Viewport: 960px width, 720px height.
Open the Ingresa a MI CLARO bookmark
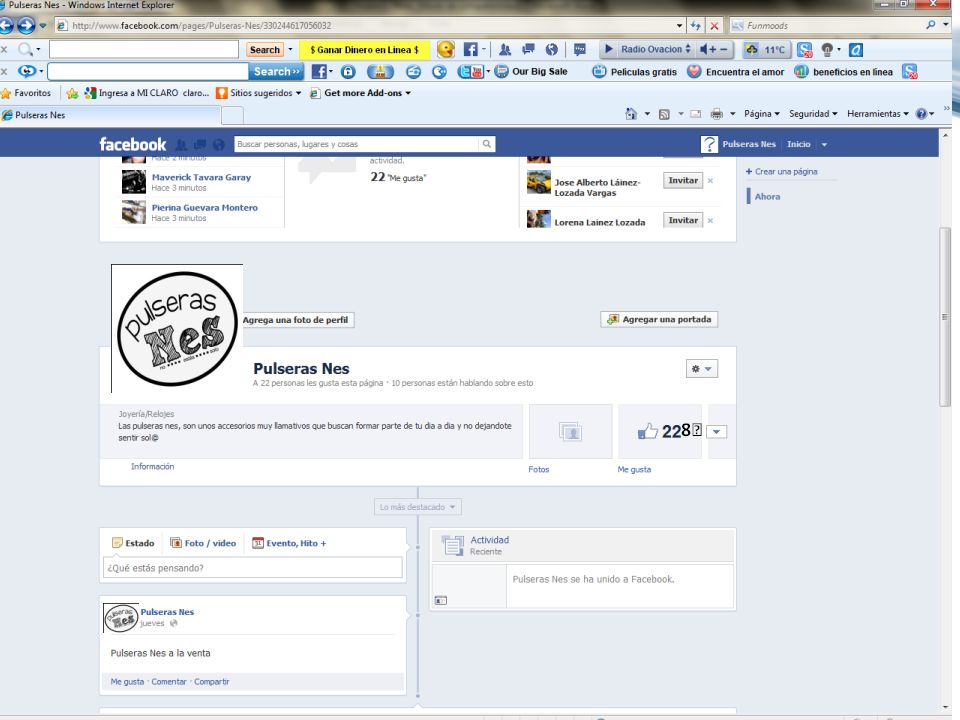pyautogui.click(x=147, y=93)
